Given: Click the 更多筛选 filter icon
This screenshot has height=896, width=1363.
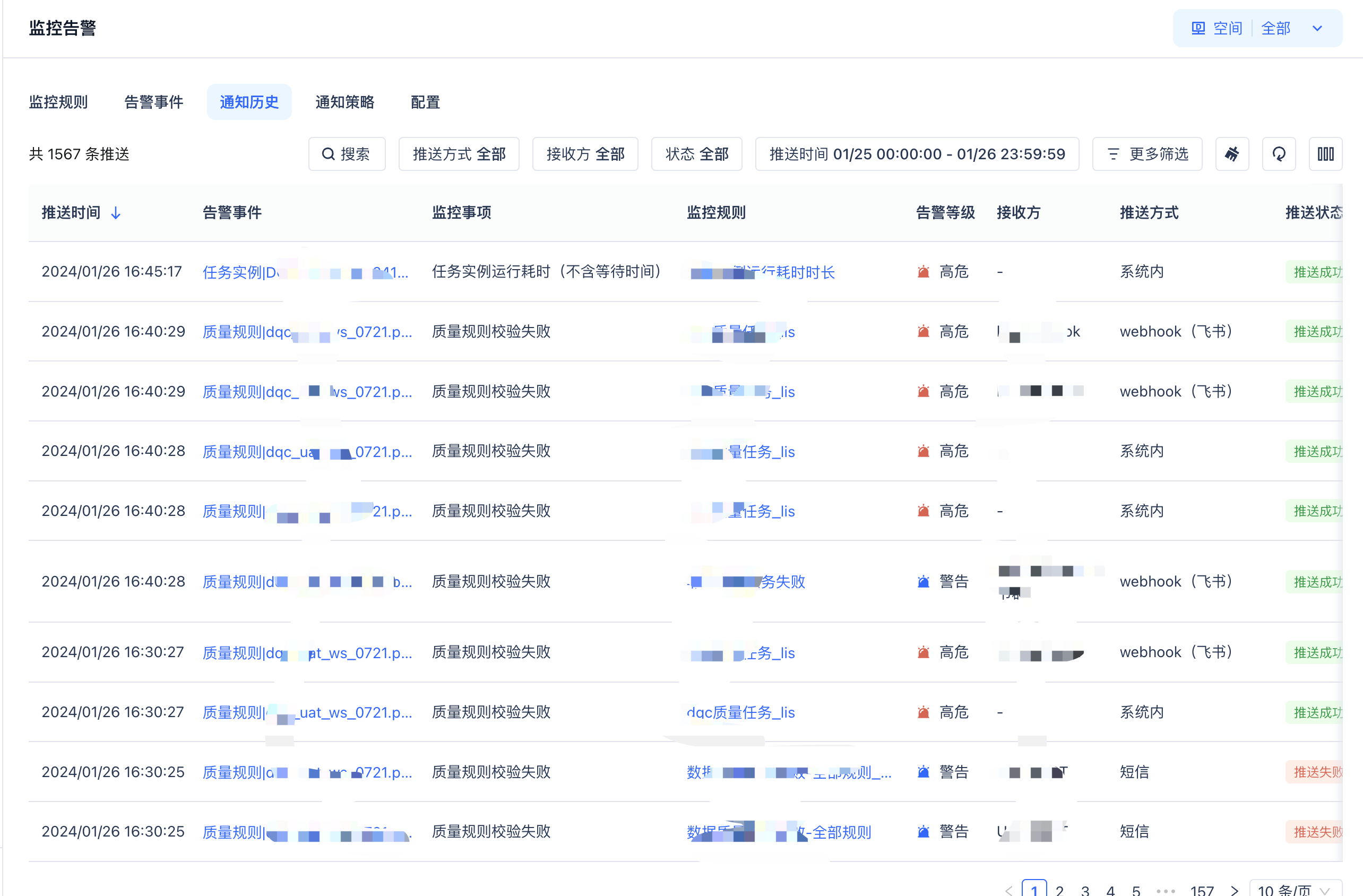Looking at the screenshot, I should [1112, 154].
